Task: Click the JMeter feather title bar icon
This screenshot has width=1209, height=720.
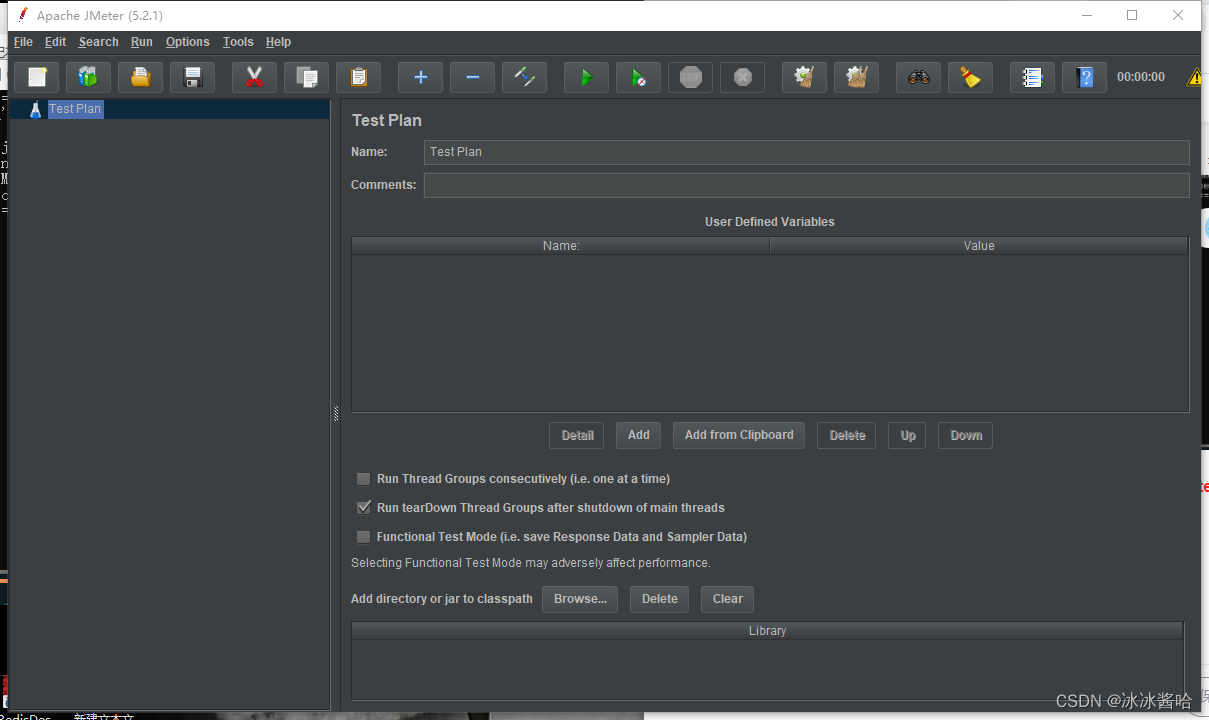Action: [22, 15]
